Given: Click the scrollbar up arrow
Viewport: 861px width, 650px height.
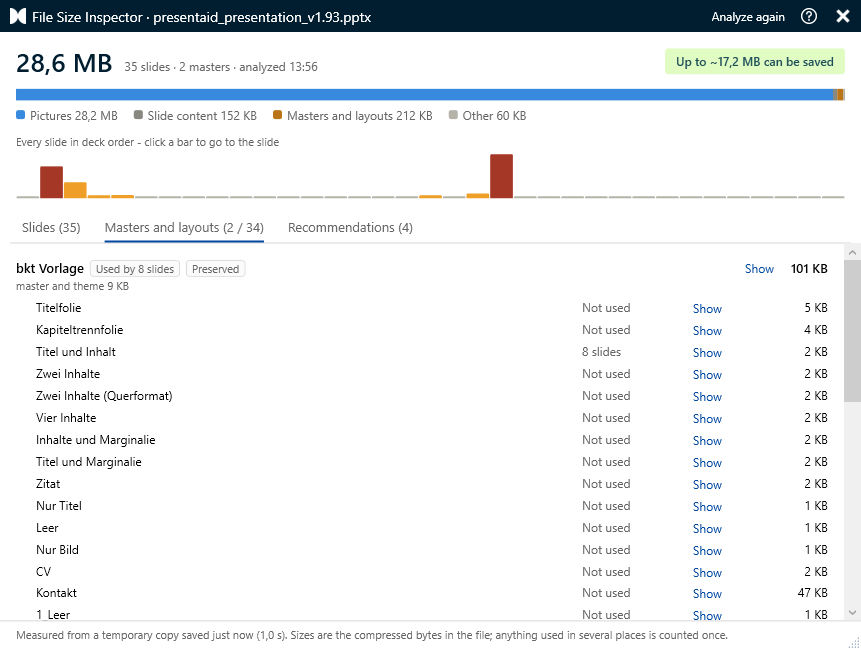Looking at the screenshot, I should click(852, 253).
